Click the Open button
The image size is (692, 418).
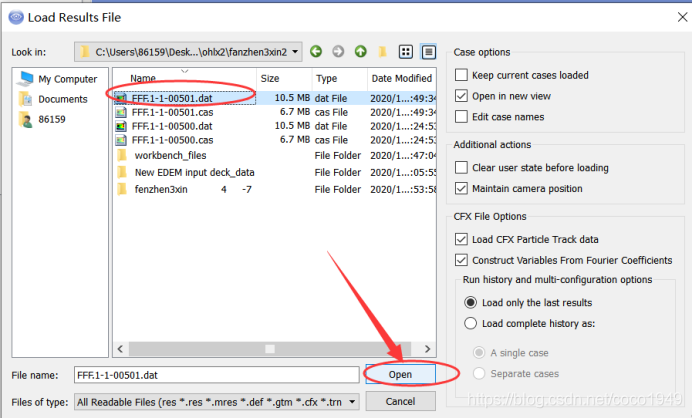point(400,374)
